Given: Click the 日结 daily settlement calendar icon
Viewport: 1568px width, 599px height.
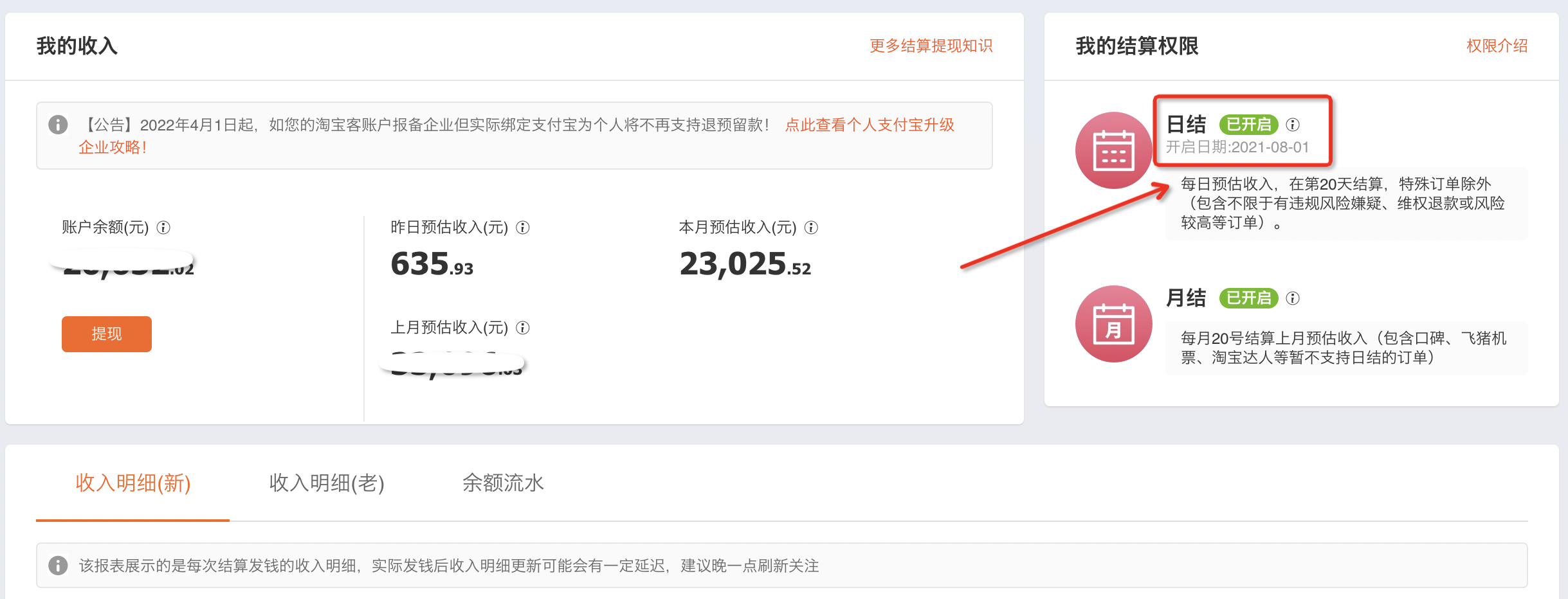Looking at the screenshot, I should tap(1114, 149).
